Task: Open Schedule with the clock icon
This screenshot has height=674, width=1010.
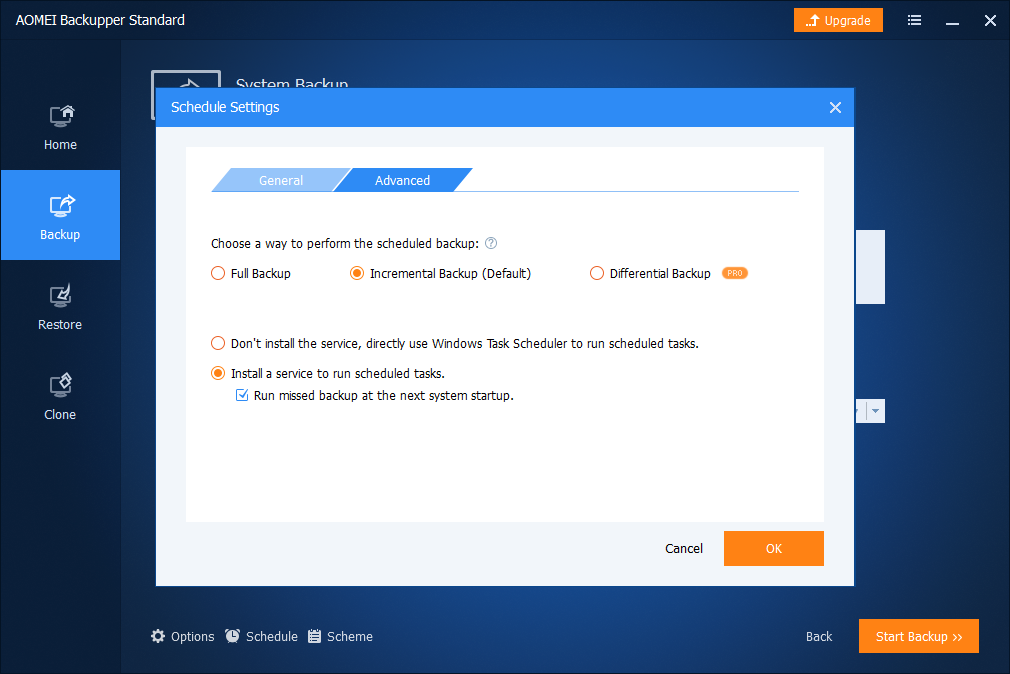Action: (262, 637)
